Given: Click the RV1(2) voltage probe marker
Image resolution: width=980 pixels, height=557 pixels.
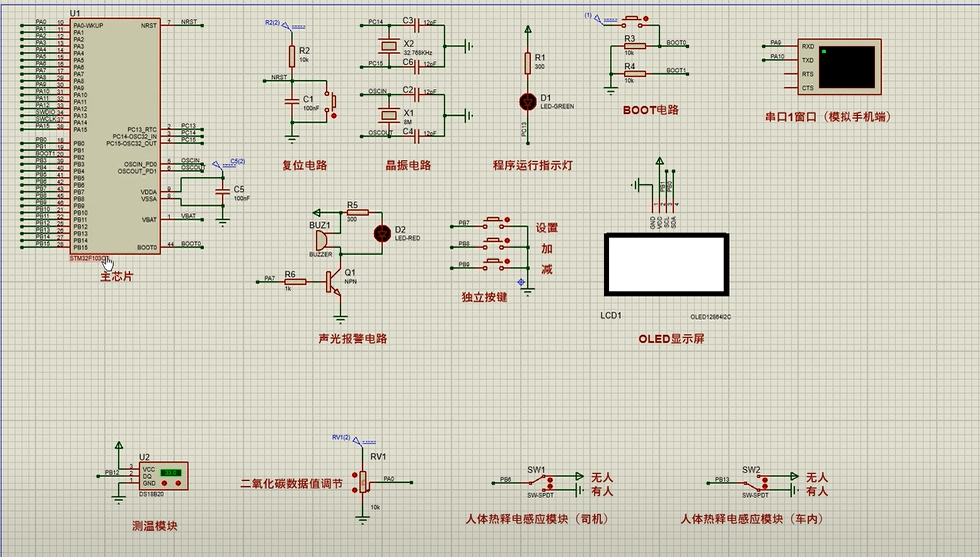Looking at the screenshot, I should tap(356, 441).
